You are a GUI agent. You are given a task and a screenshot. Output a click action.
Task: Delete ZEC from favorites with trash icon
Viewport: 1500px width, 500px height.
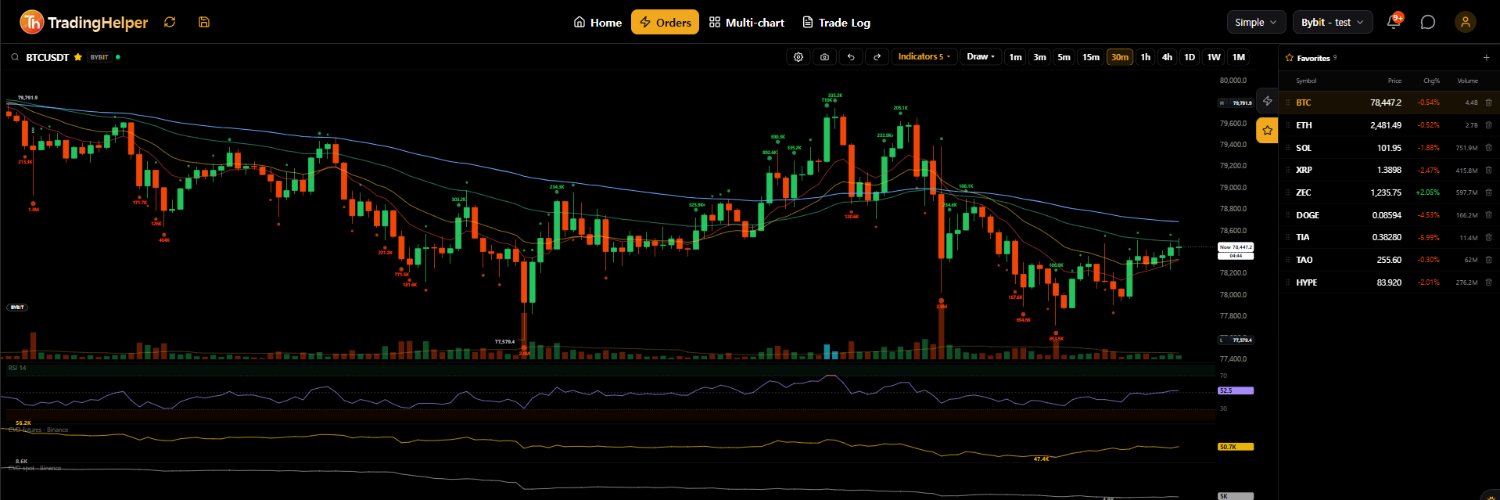pyautogui.click(x=1488, y=192)
